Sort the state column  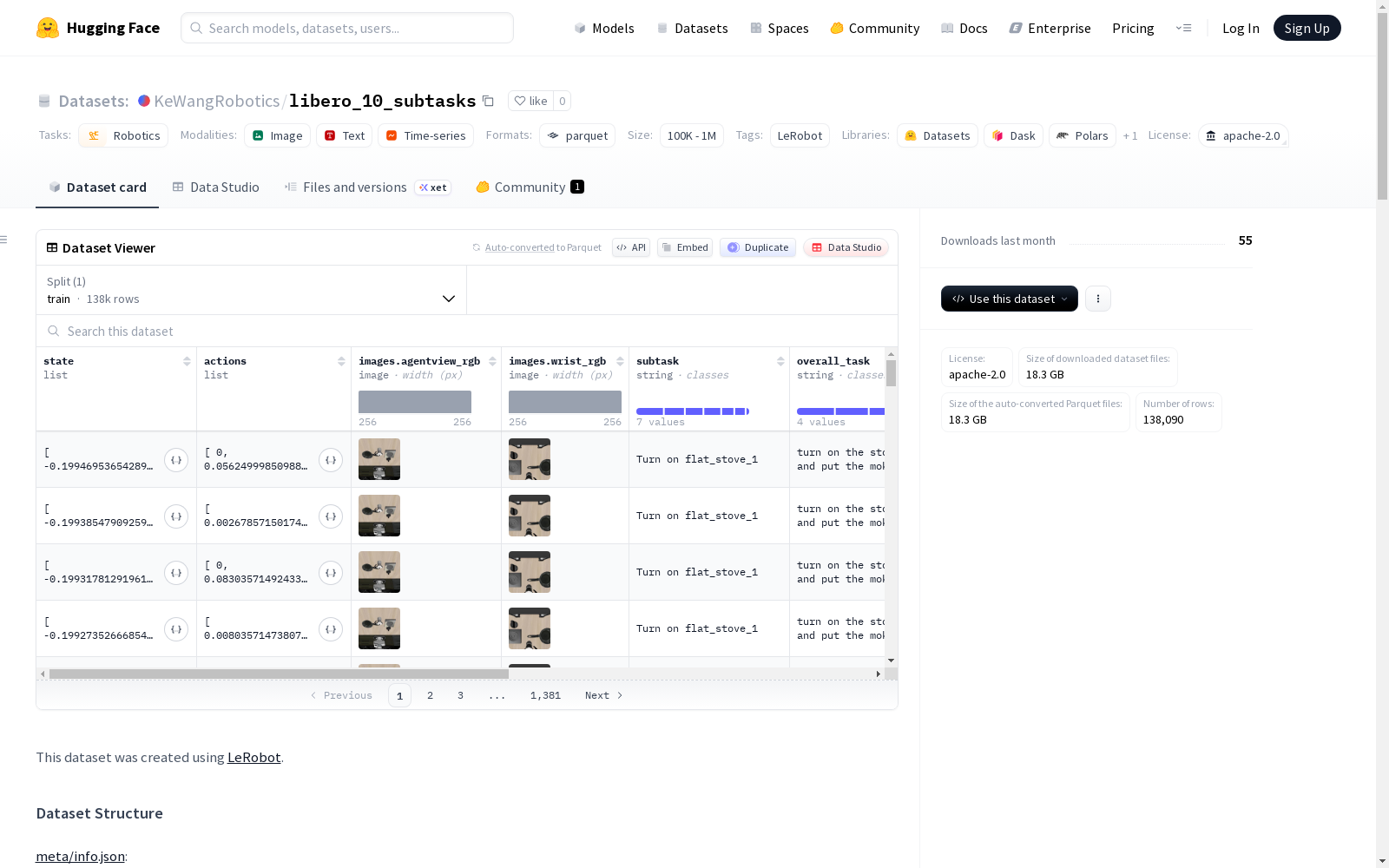click(x=187, y=361)
